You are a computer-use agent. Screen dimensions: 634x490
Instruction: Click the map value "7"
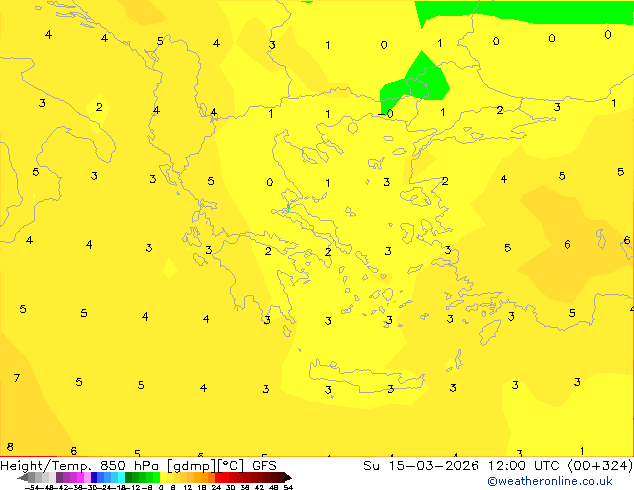coord(17,378)
